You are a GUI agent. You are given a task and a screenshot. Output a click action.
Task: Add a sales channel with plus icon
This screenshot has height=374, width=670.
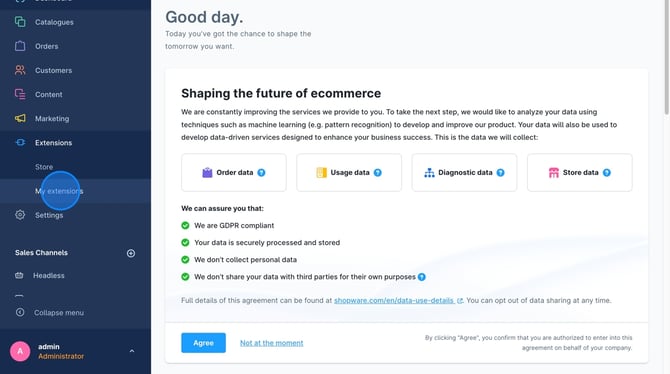click(x=131, y=253)
